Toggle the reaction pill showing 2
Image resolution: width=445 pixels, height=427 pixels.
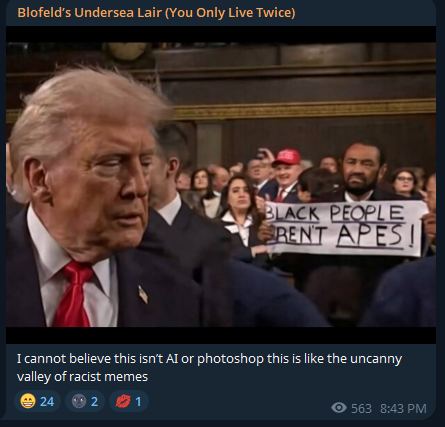pyautogui.click(x=85, y=401)
